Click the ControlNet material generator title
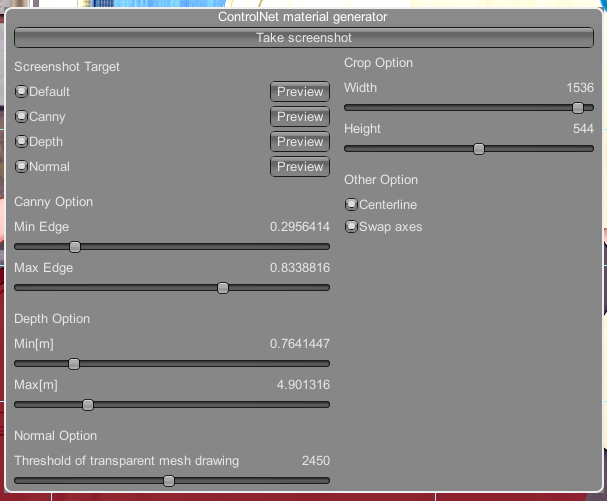 (x=302, y=17)
